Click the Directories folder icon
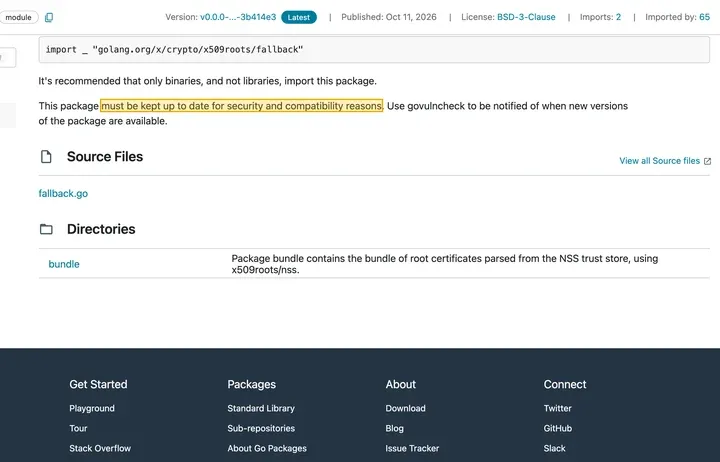This screenshot has height=462, width=720. 46,229
